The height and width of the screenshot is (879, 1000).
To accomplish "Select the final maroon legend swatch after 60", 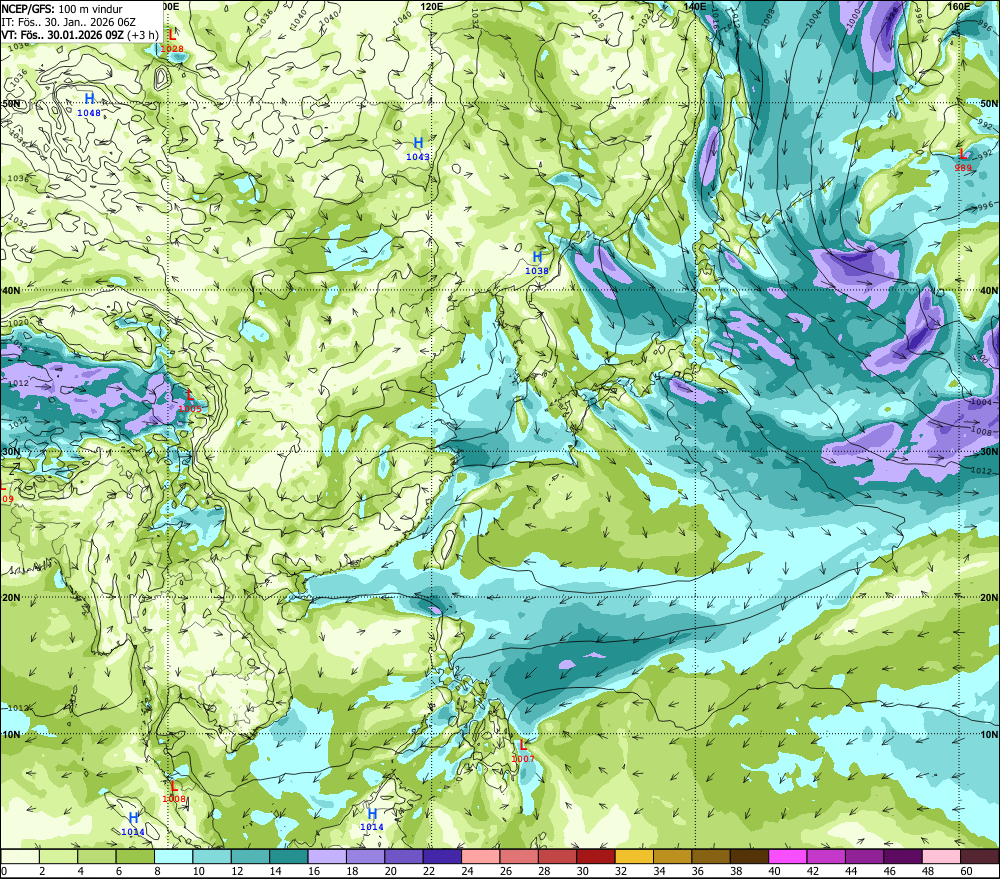I will click(x=980, y=856).
